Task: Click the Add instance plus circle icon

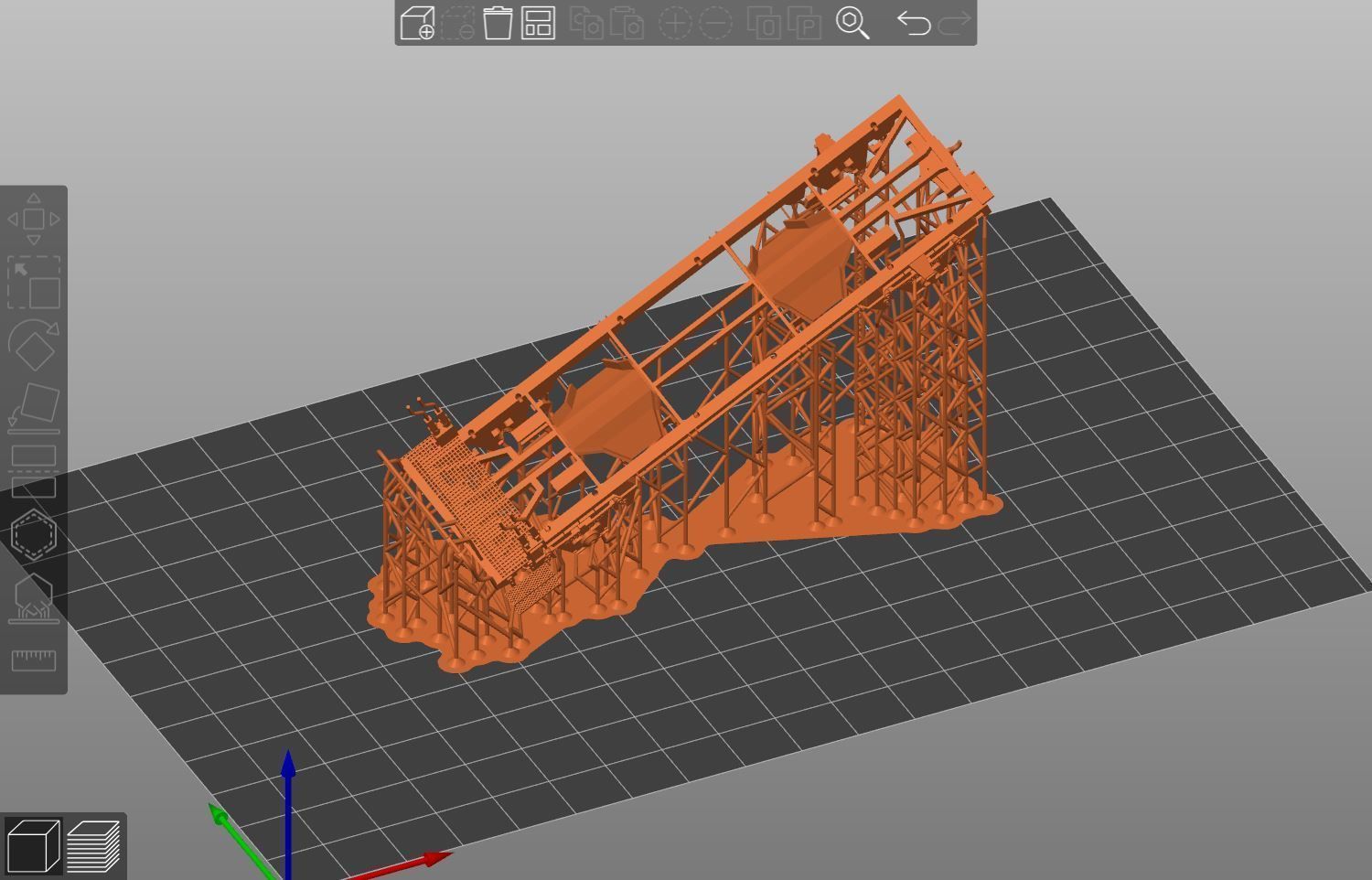Action: click(675, 23)
